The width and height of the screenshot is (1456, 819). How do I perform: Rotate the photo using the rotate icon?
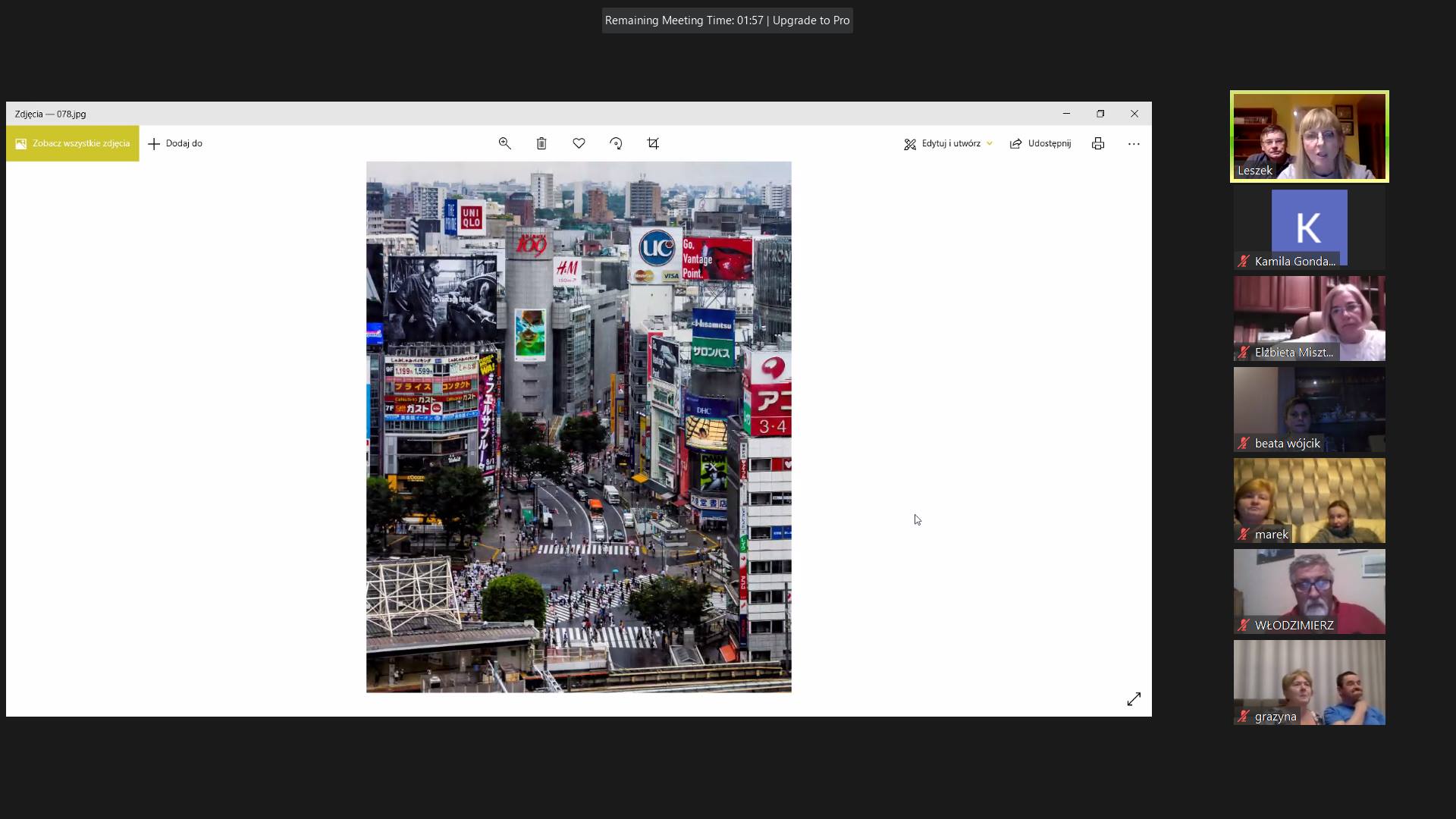click(616, 143)
